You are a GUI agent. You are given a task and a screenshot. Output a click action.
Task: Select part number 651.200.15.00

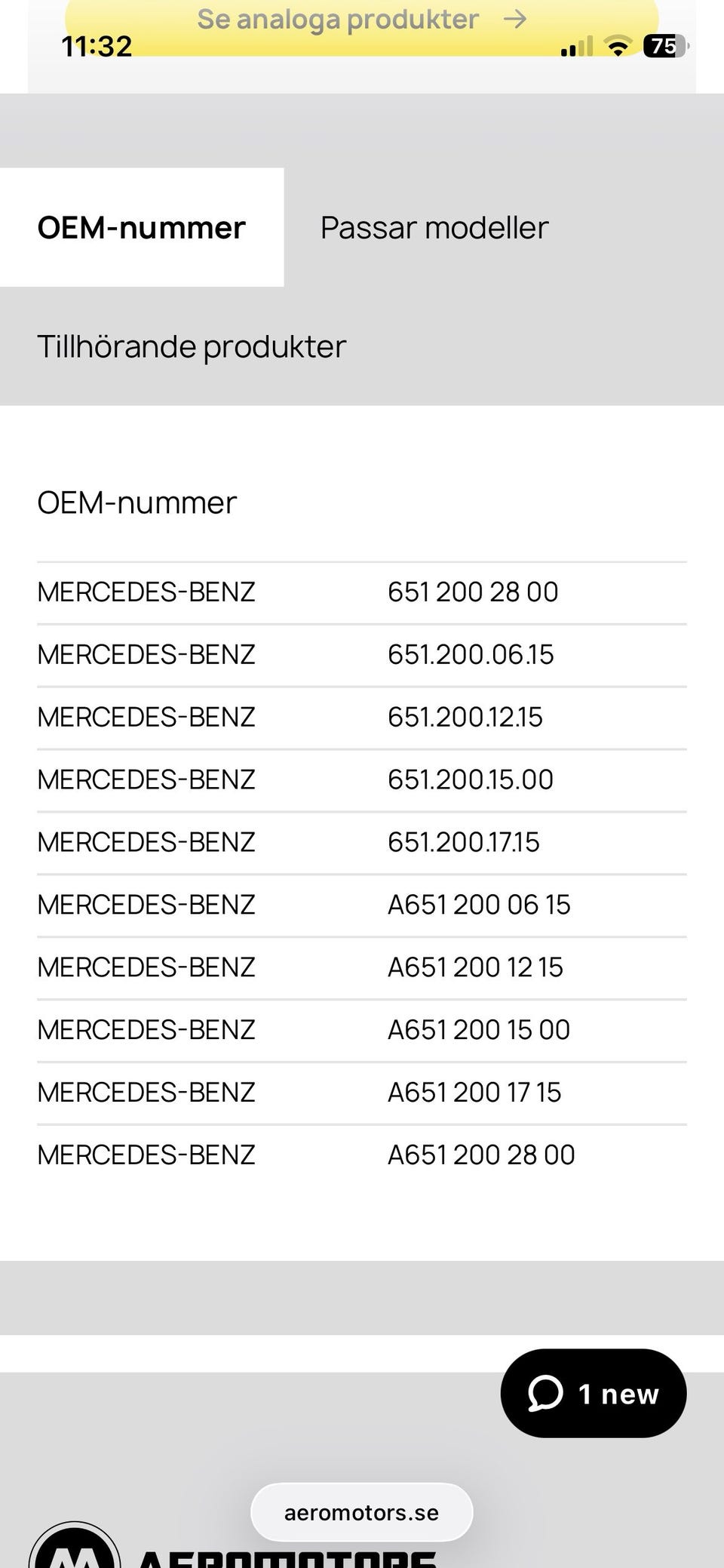click(471, 779)
